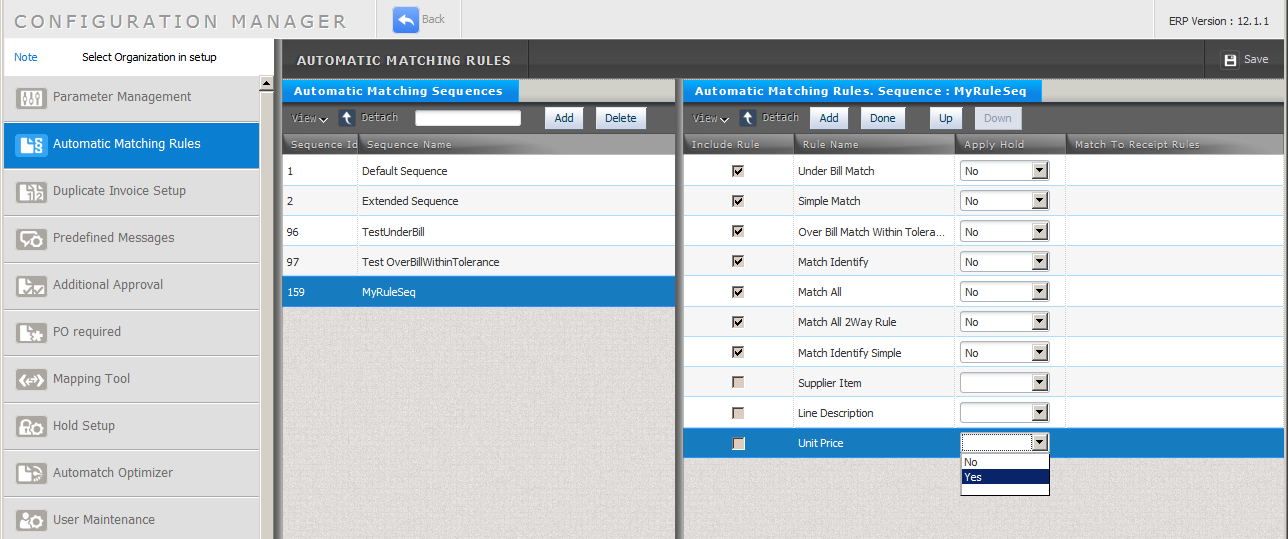Select the Predefined Messages icon

coord(32,238)
